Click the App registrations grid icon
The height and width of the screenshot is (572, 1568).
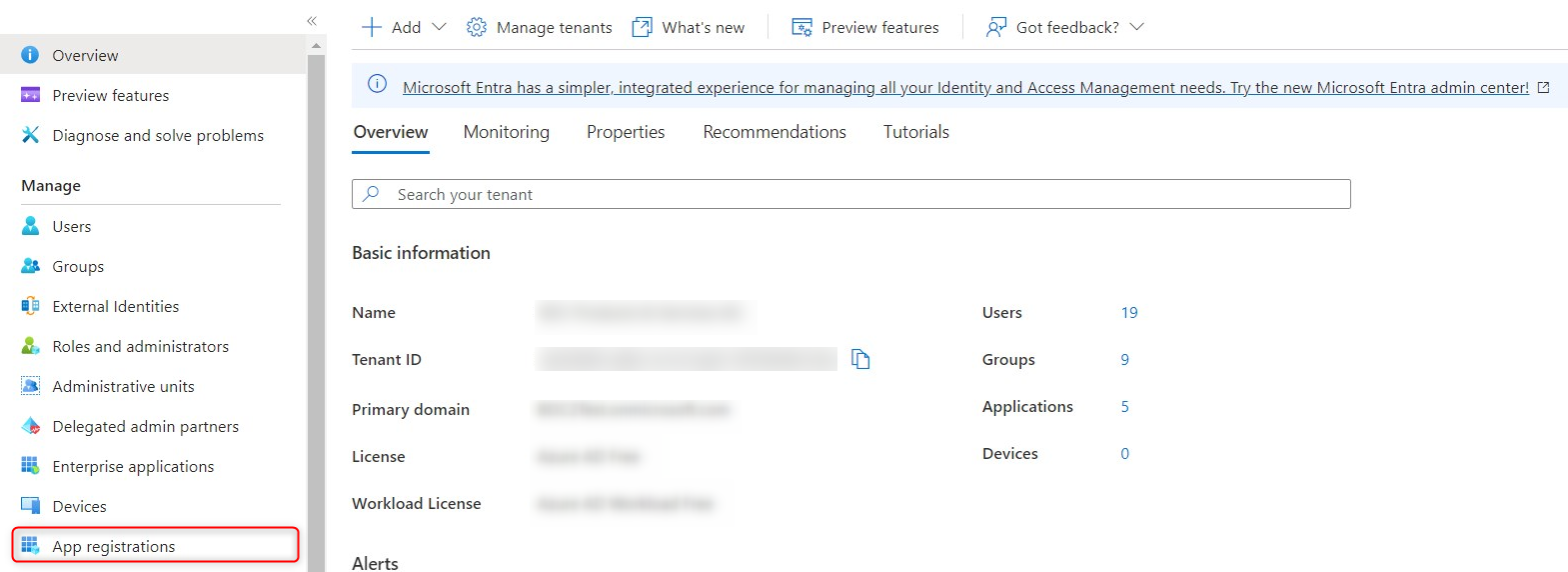tap(30, 546)
